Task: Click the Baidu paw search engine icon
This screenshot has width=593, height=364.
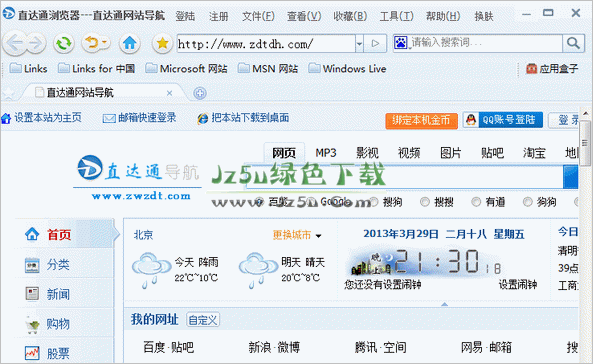Action: [x=400, y=43]
